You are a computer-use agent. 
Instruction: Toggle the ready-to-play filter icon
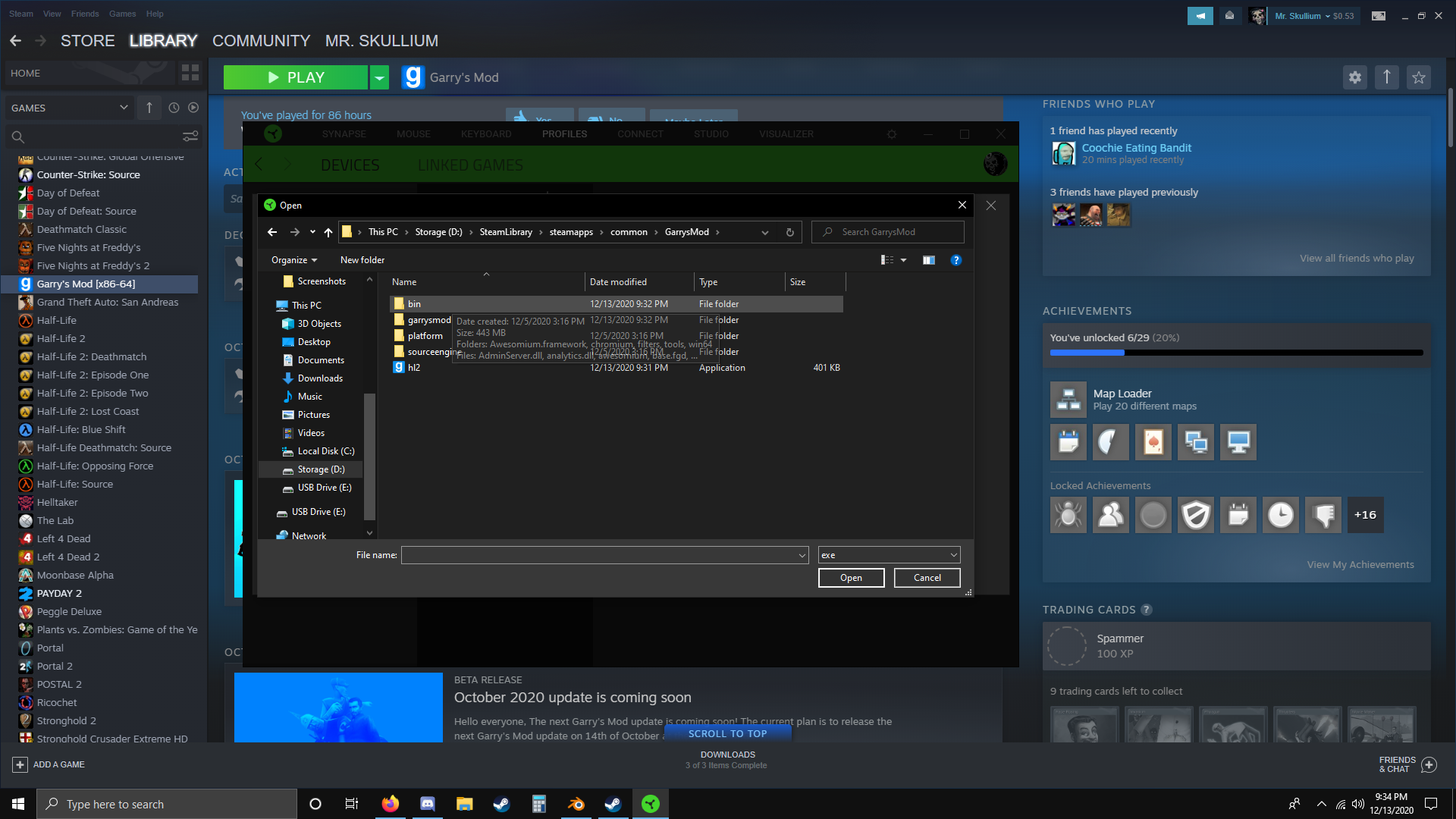193,108
